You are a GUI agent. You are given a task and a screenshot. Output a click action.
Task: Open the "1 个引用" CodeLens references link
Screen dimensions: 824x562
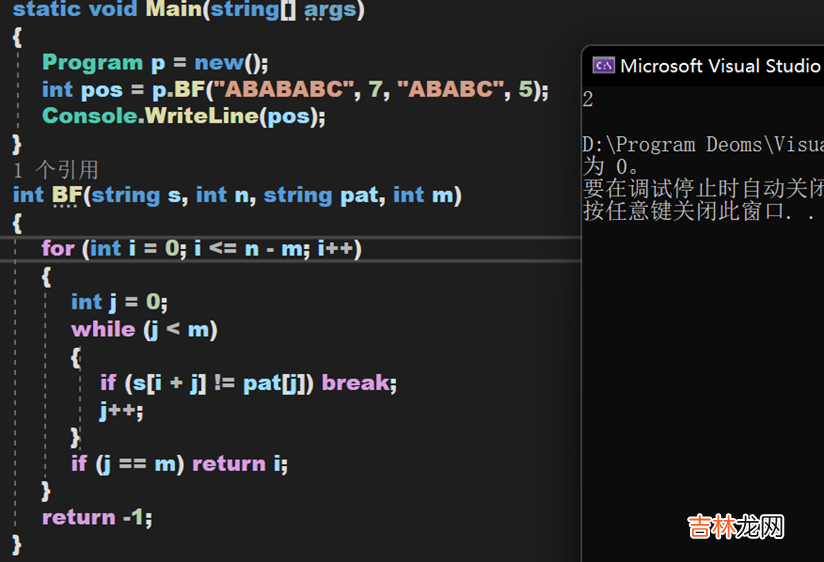[x=56, y=169]
